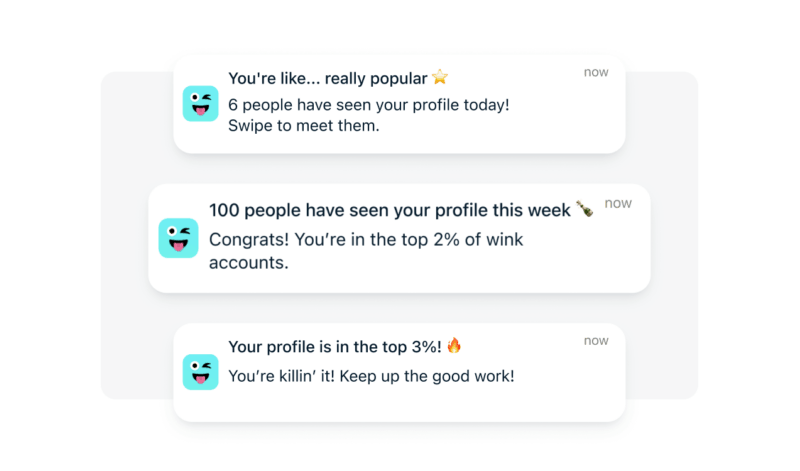Tap the 'Swipe to meet them.' line
Viewport: 800px width, 471px height.
[x=303, y=126]
